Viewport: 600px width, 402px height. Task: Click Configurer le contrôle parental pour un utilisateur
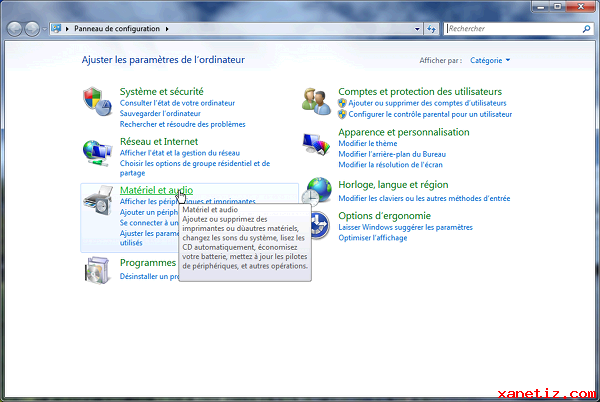[x=430, y=114]
